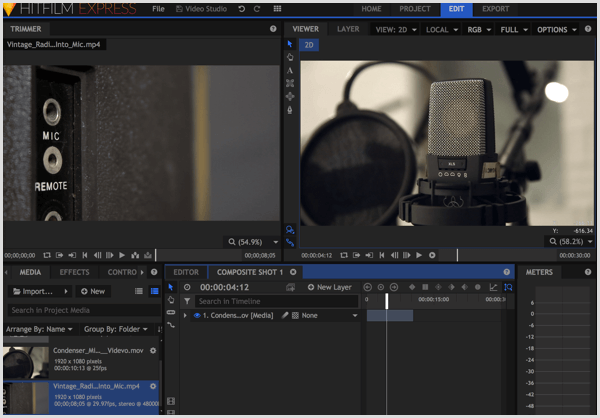Click the Viewer scrub bar playhead

click(457, 255)
